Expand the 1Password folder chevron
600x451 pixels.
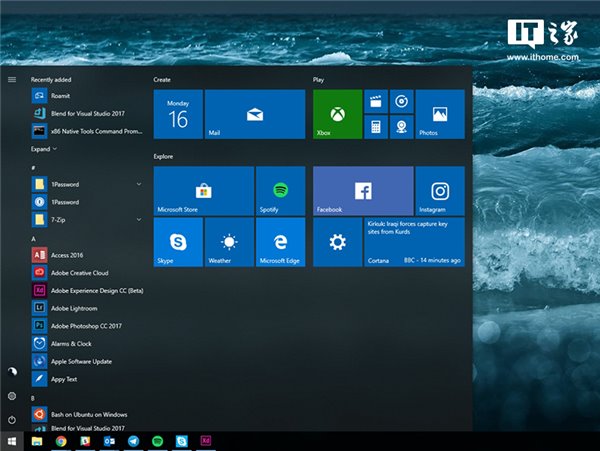(x=139, y=184)
